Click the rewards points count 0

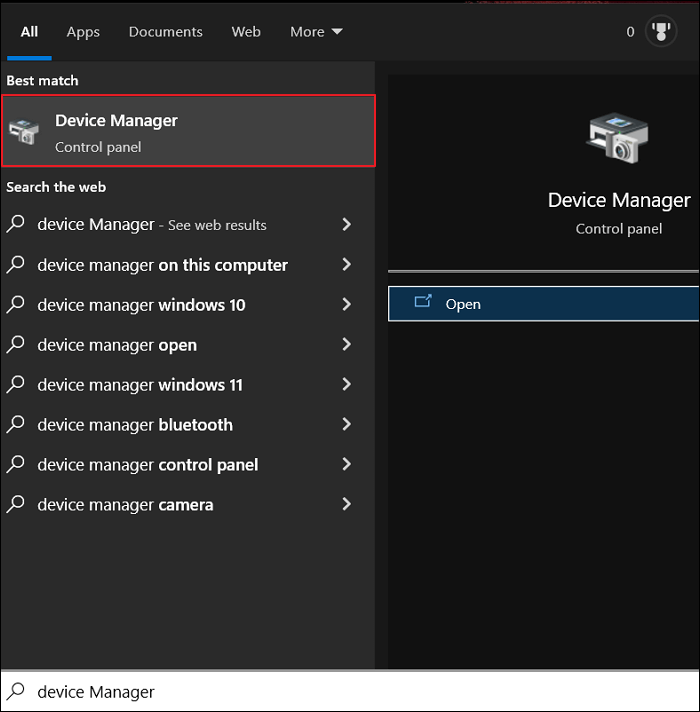630,32
